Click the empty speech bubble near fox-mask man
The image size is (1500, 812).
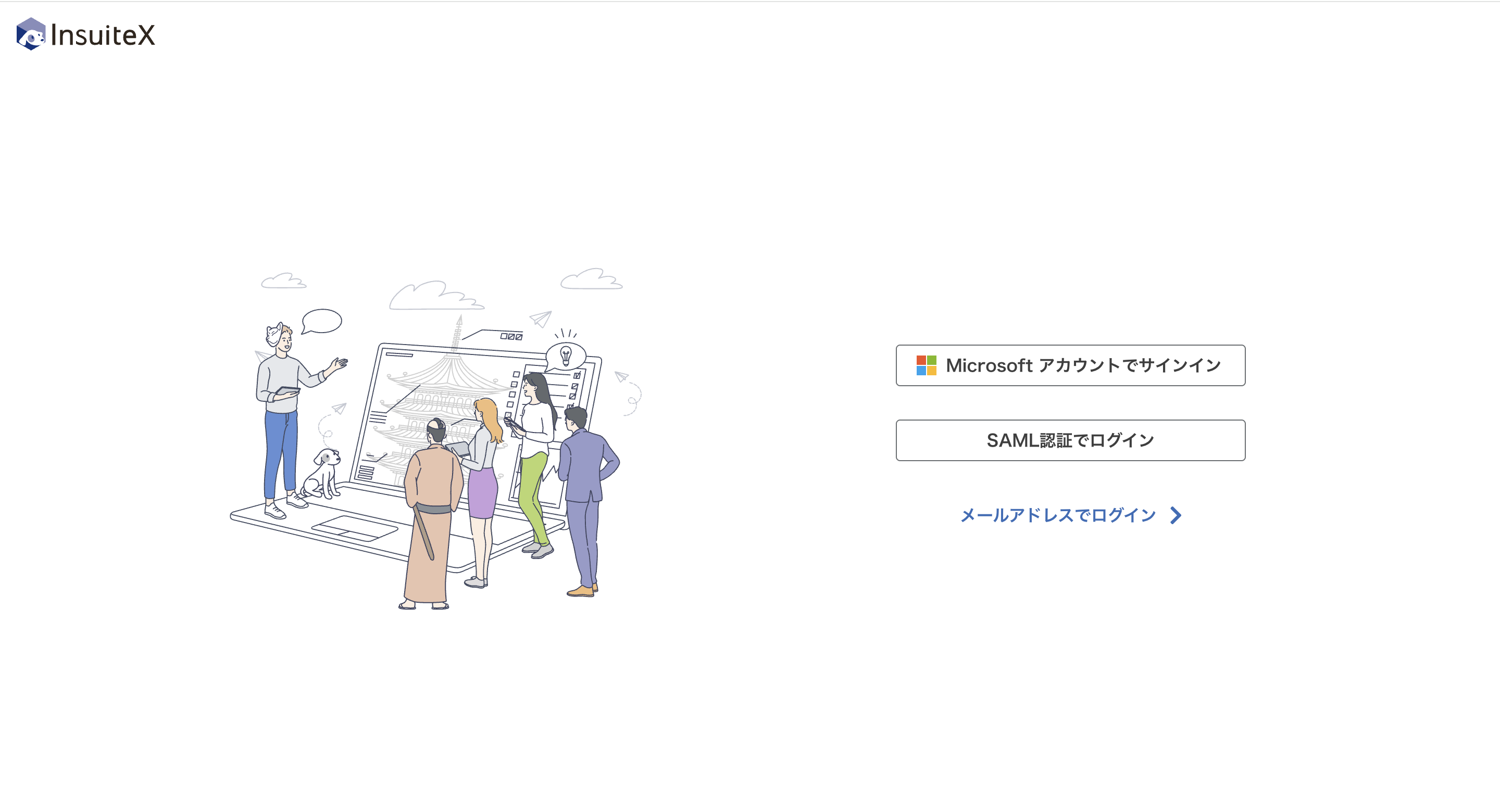[322, 321]
